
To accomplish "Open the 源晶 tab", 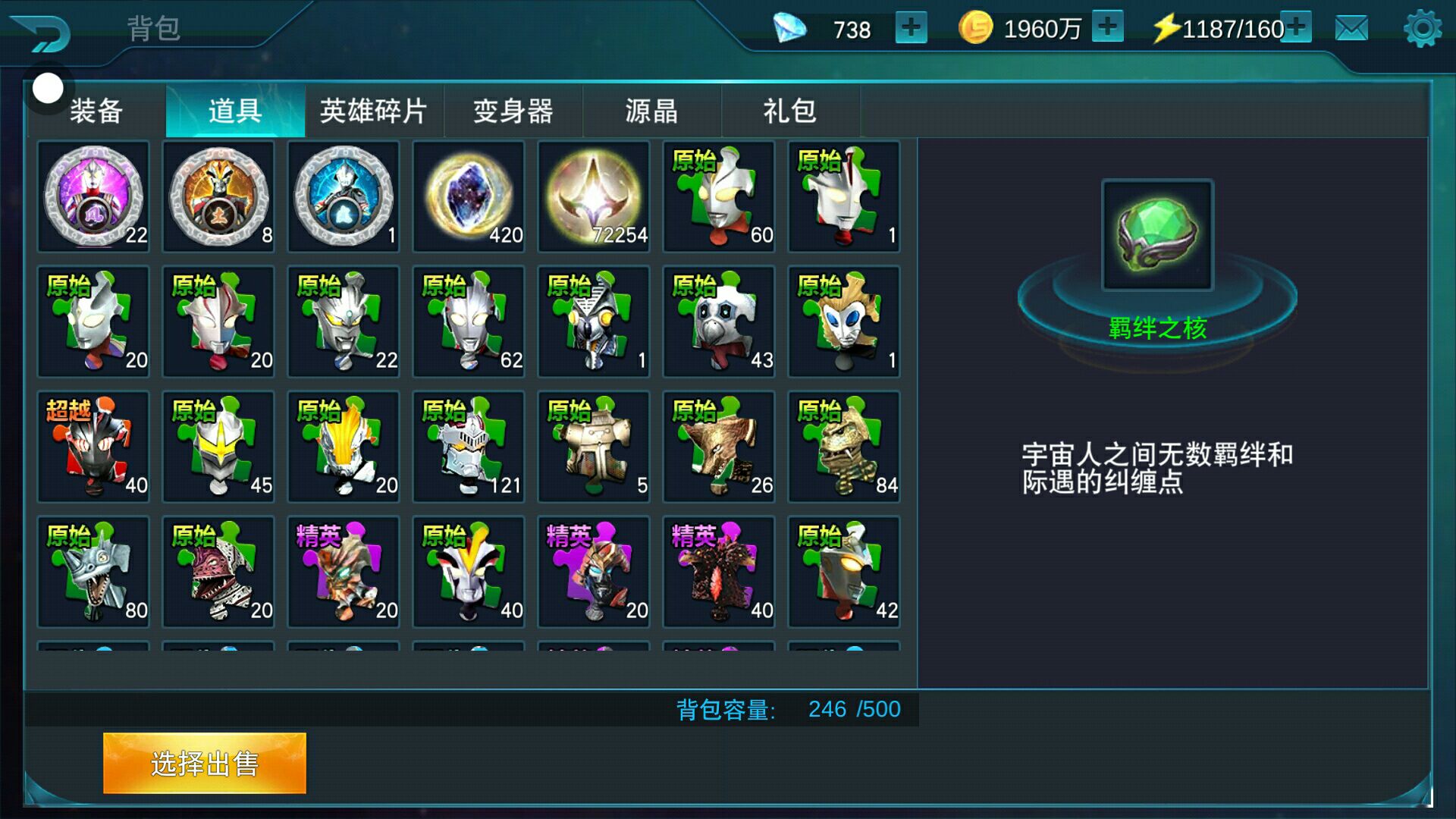I will click(x=652, y=111).
